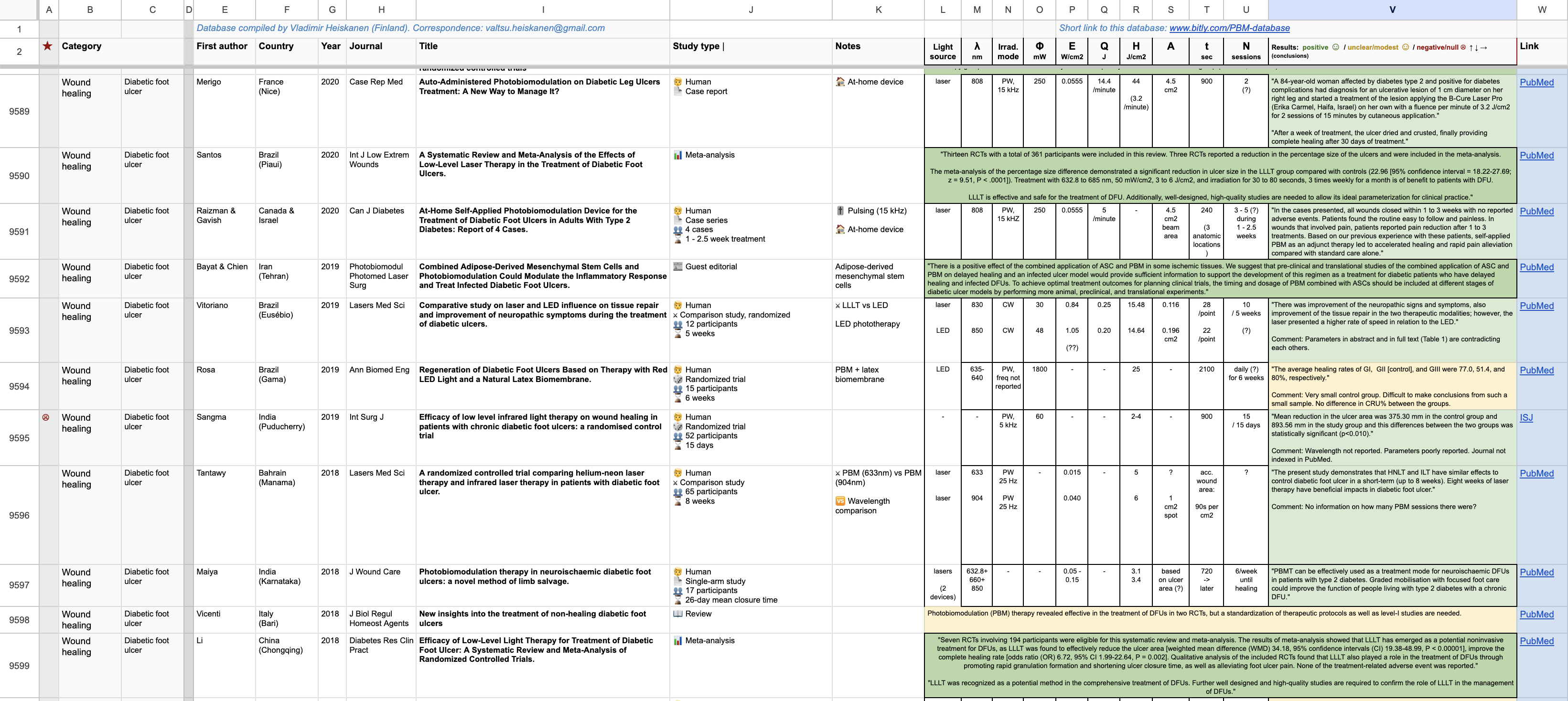Click the database compiler credit text in row 1
Image resolution: width=1568 pixels, height=701 pixels.
400,28
